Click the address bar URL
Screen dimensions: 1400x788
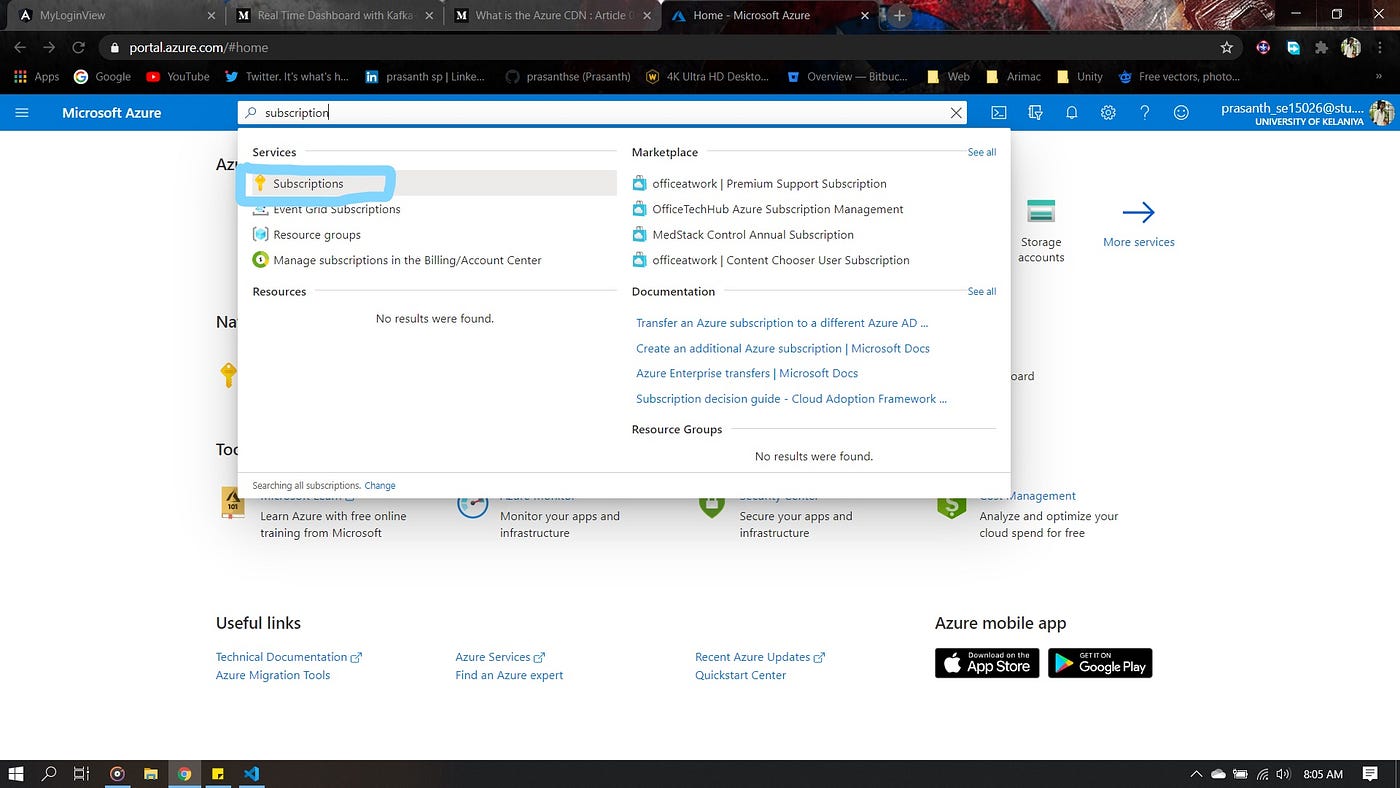tap(199, 47)
